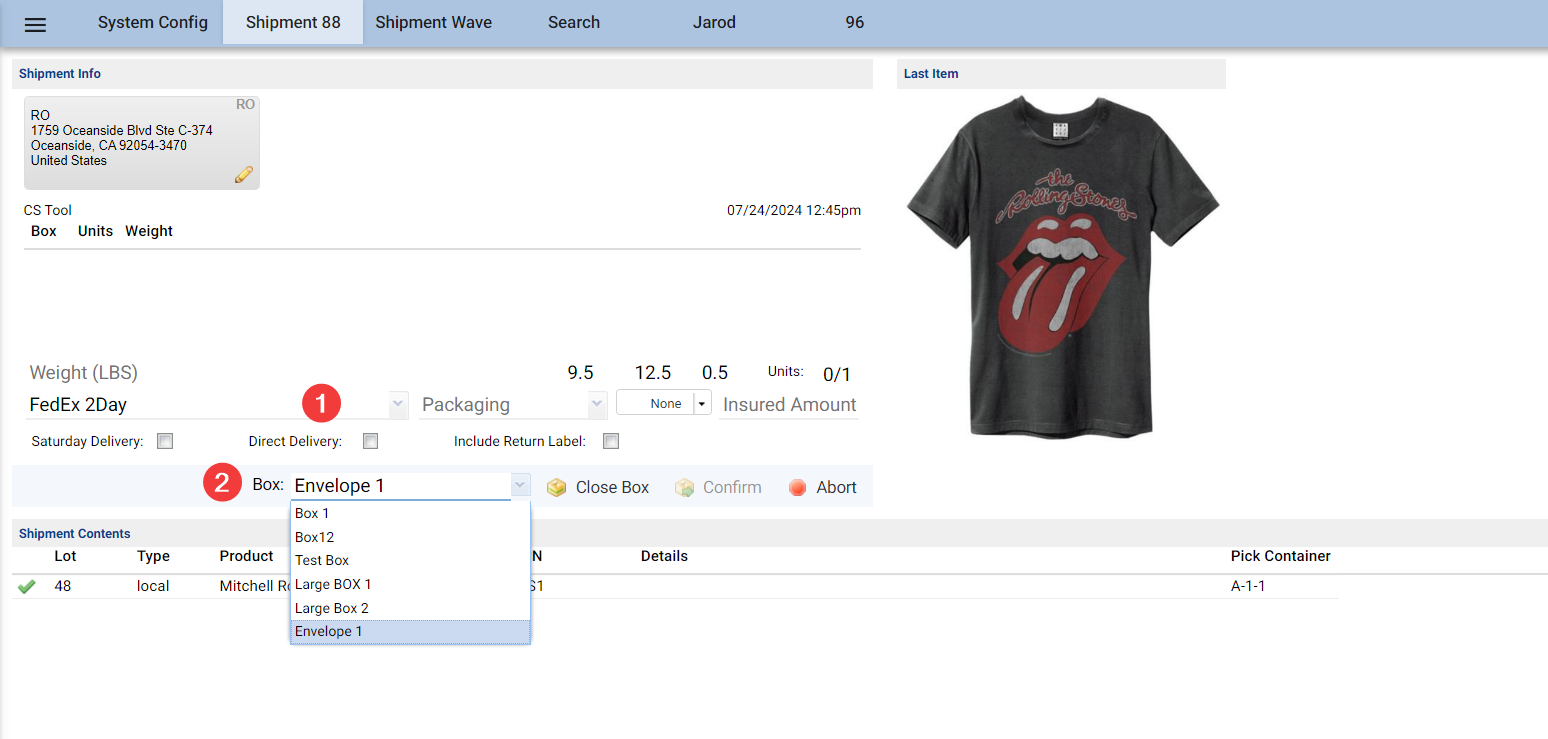Click the Close Box package icon
This screenshot has height=739, width=1548.
pyautogui.click(x=557, y=488)
